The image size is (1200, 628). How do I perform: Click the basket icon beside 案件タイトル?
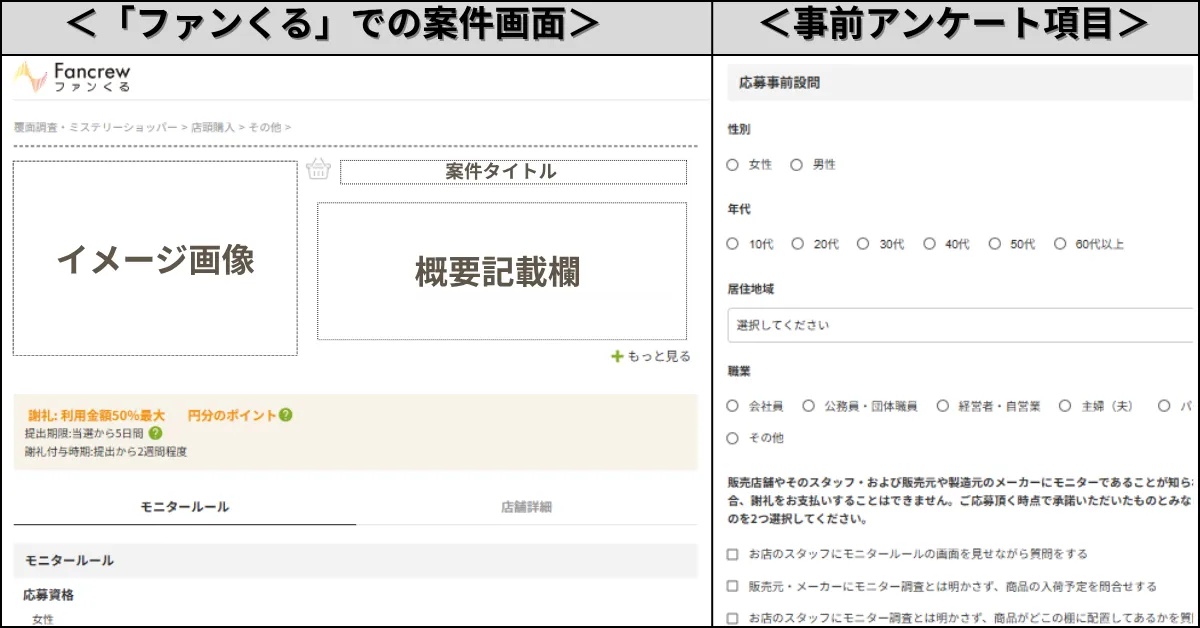pos(318,170)
